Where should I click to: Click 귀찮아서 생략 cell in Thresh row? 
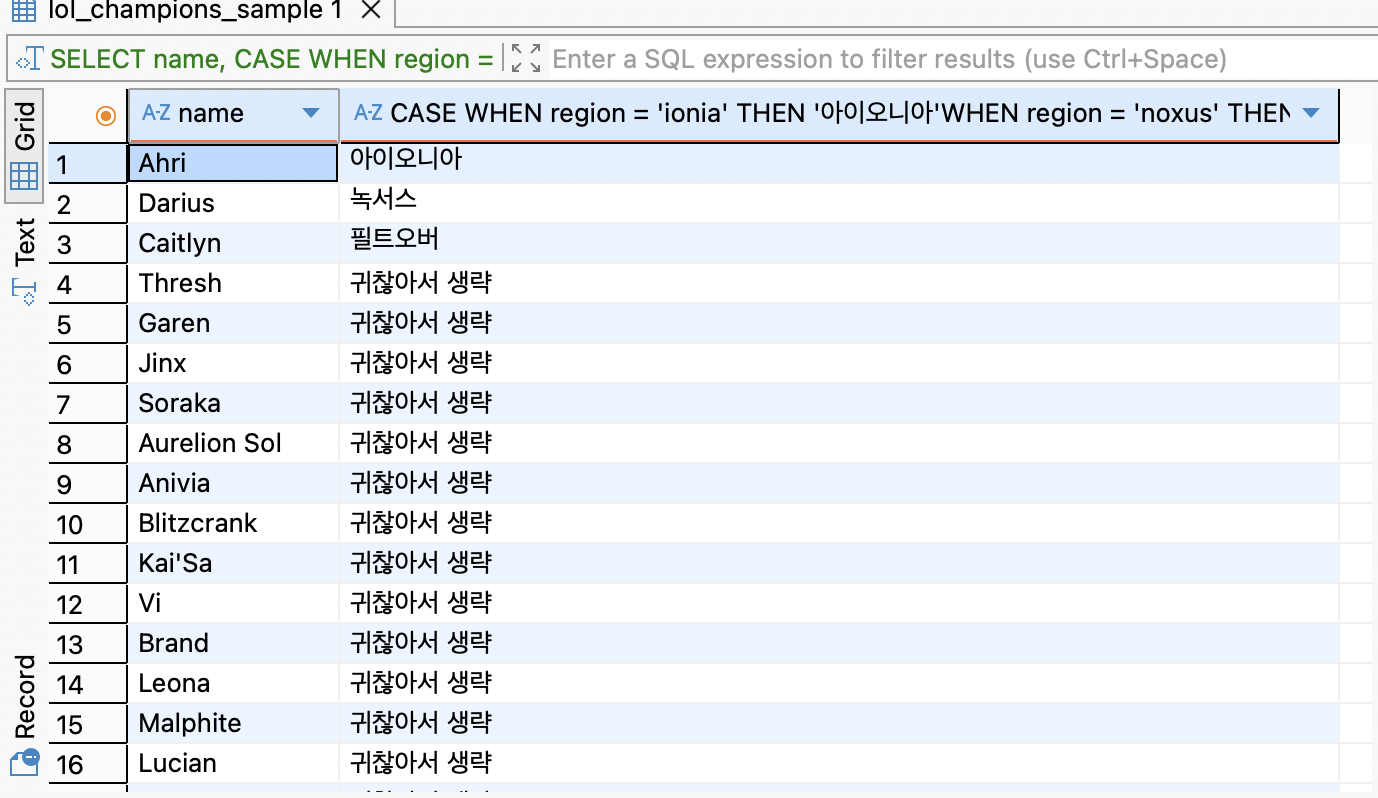pos(839,283)
